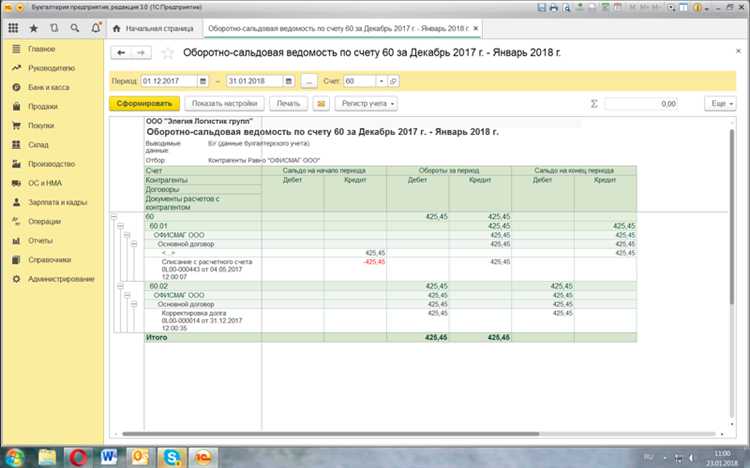The height and width of the screenshot is (468, 750).
Task: Collapse the 60.02 subaccount node
Action: point(121,286)
